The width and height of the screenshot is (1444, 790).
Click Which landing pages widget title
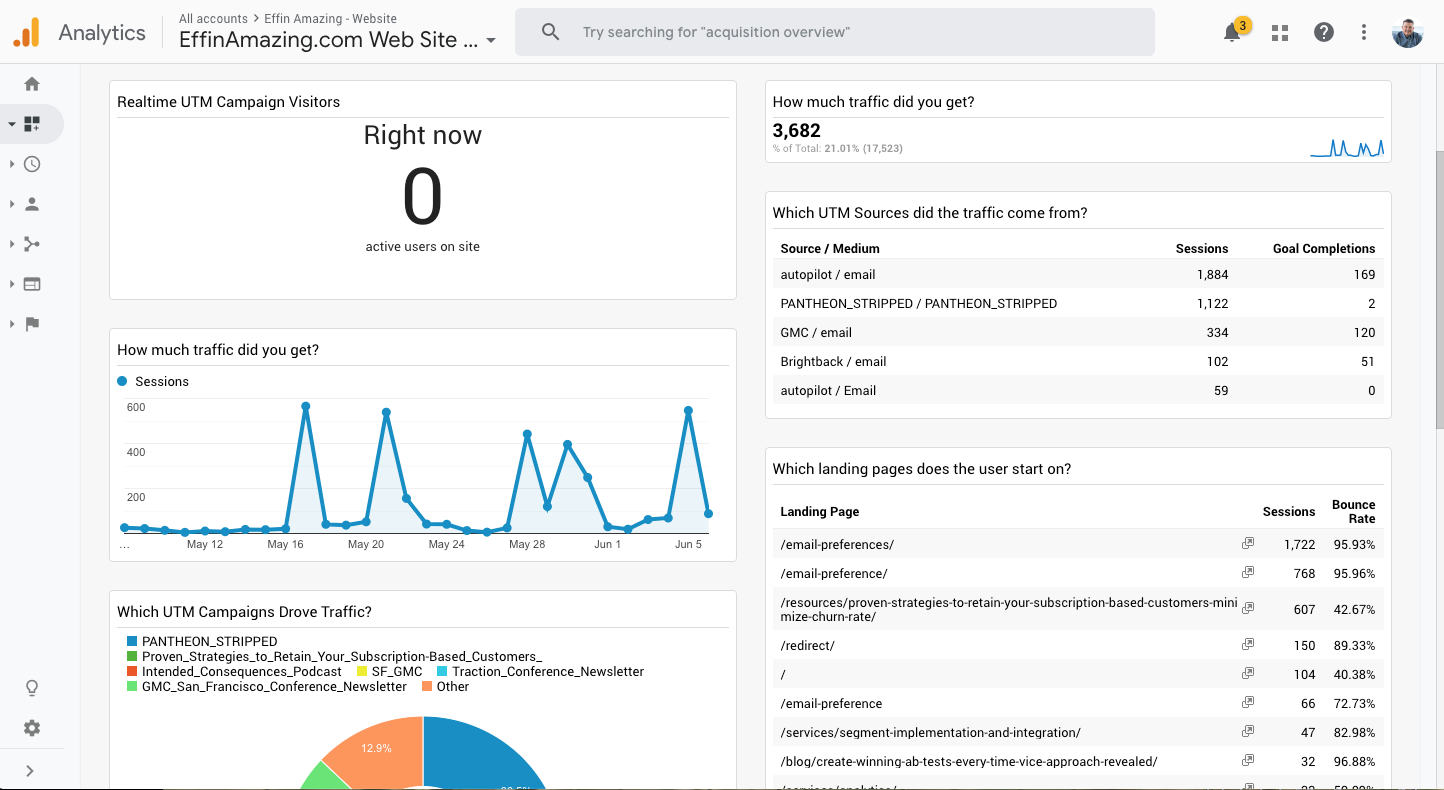point(922,469)
